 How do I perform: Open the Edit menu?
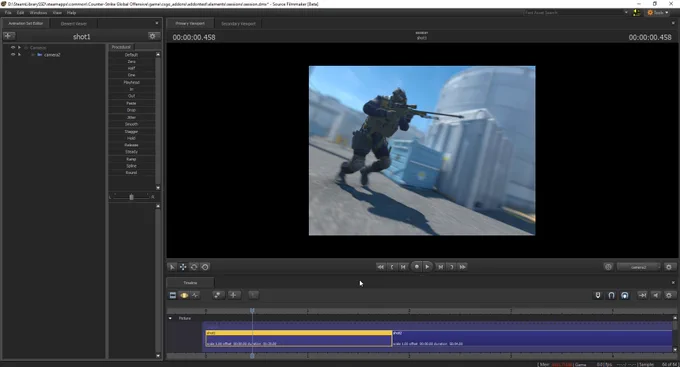tap(20, 13)
